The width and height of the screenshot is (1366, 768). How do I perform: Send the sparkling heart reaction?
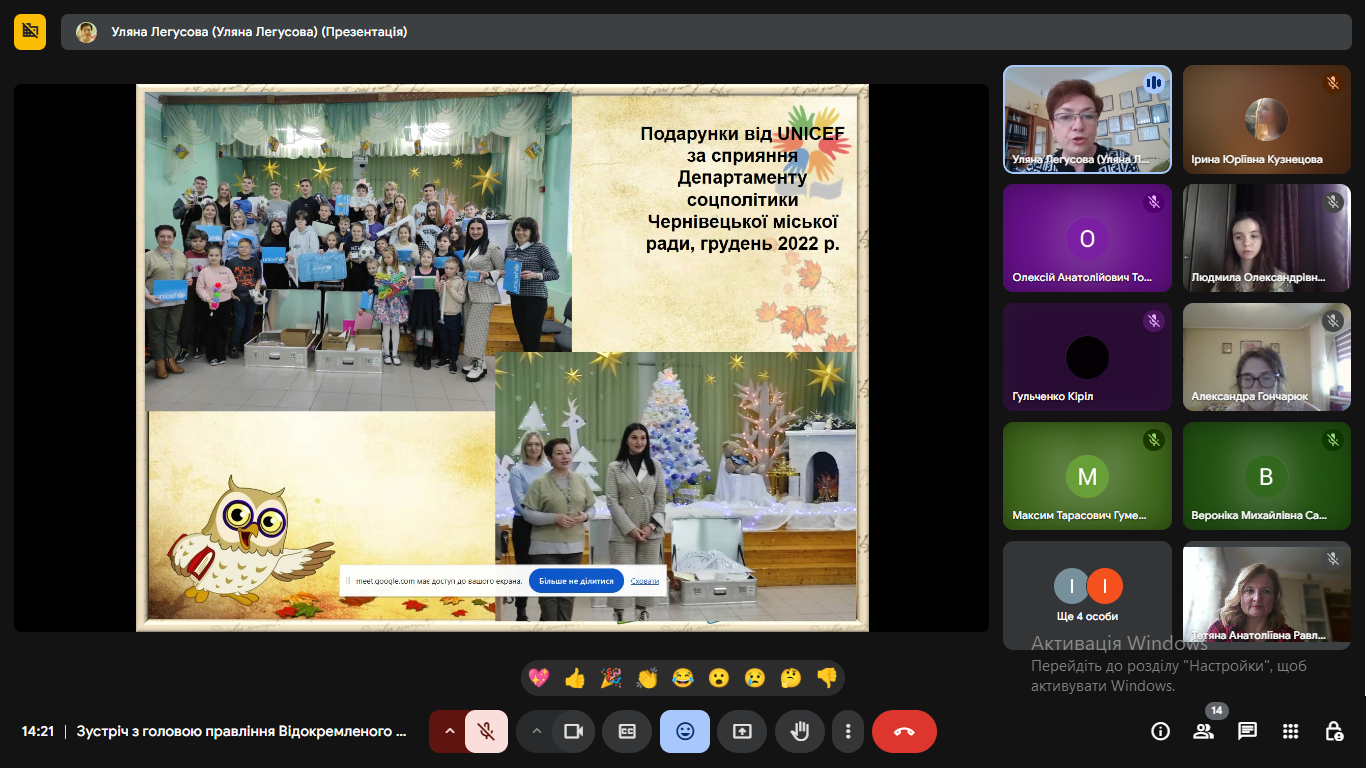[539, 678]
